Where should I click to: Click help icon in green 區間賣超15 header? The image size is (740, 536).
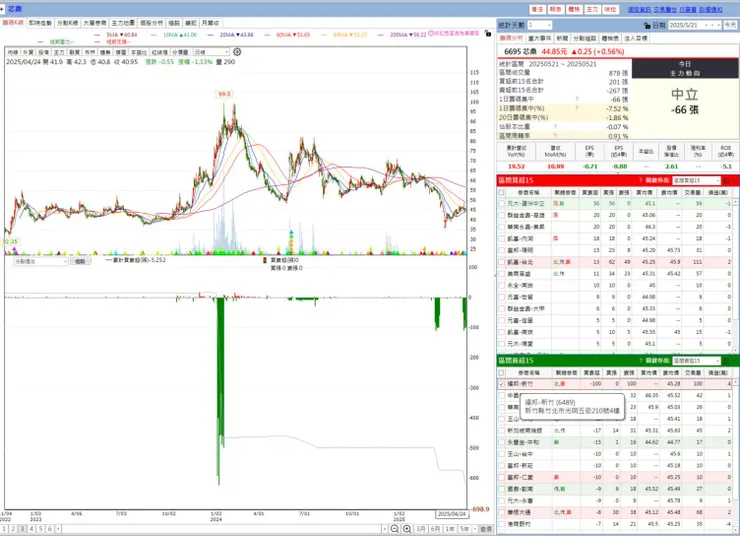[x=640, y=360]
